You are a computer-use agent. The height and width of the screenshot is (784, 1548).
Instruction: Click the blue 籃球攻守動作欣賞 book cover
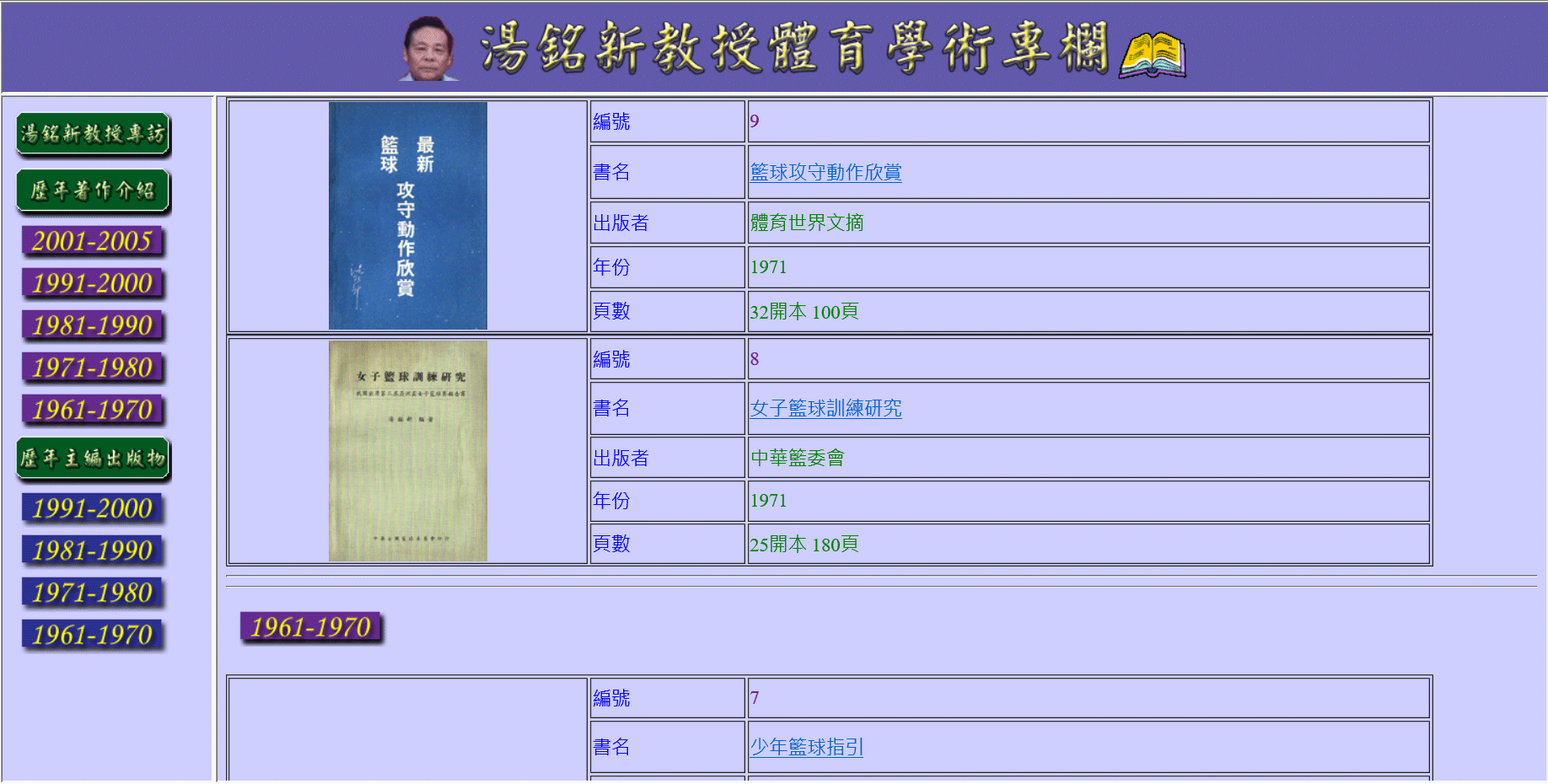click(407, 216)
